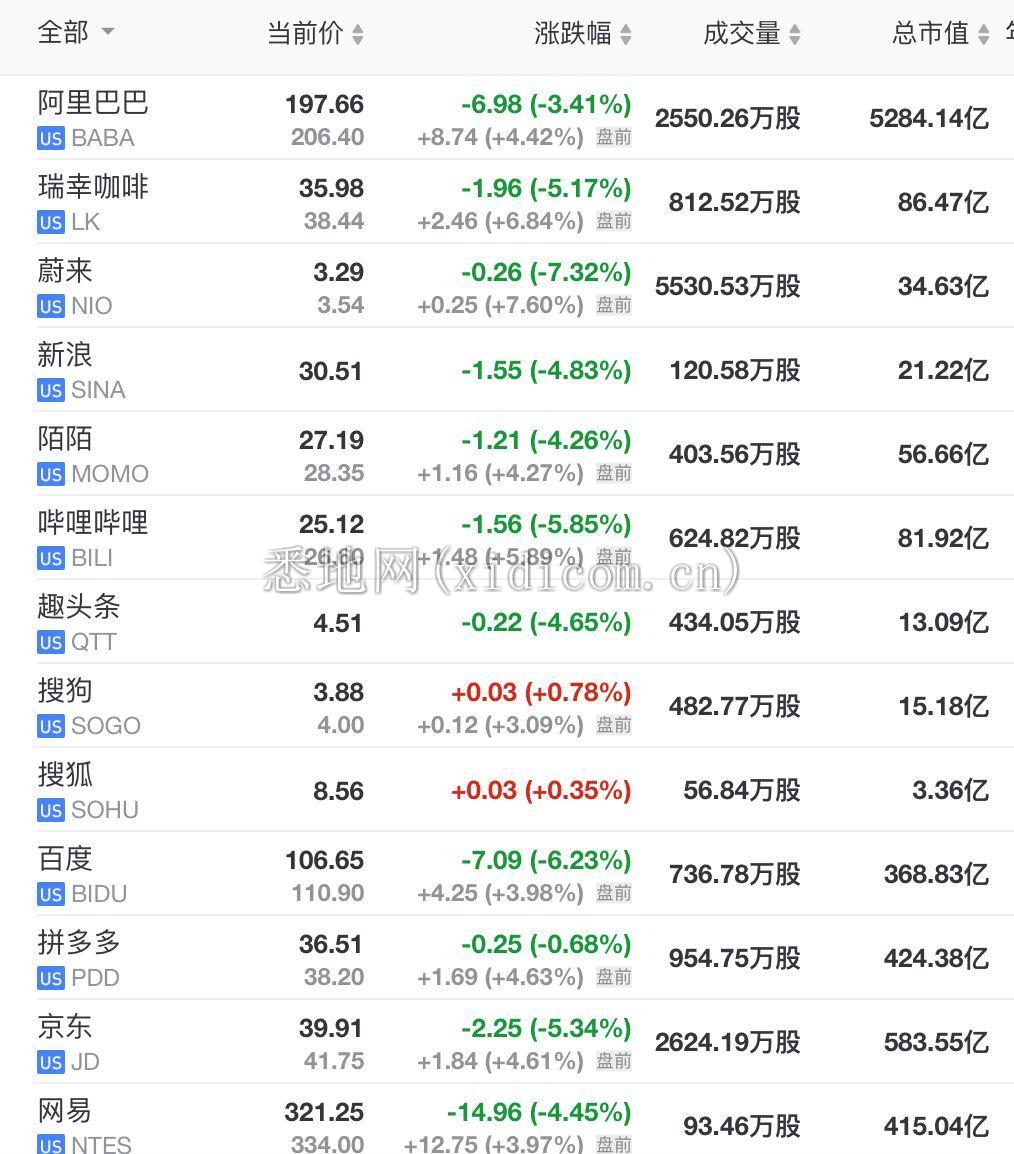Open the 拼多多 stock name
The width and height of the screenshot is (1014, 1154).
pos(79,942)
